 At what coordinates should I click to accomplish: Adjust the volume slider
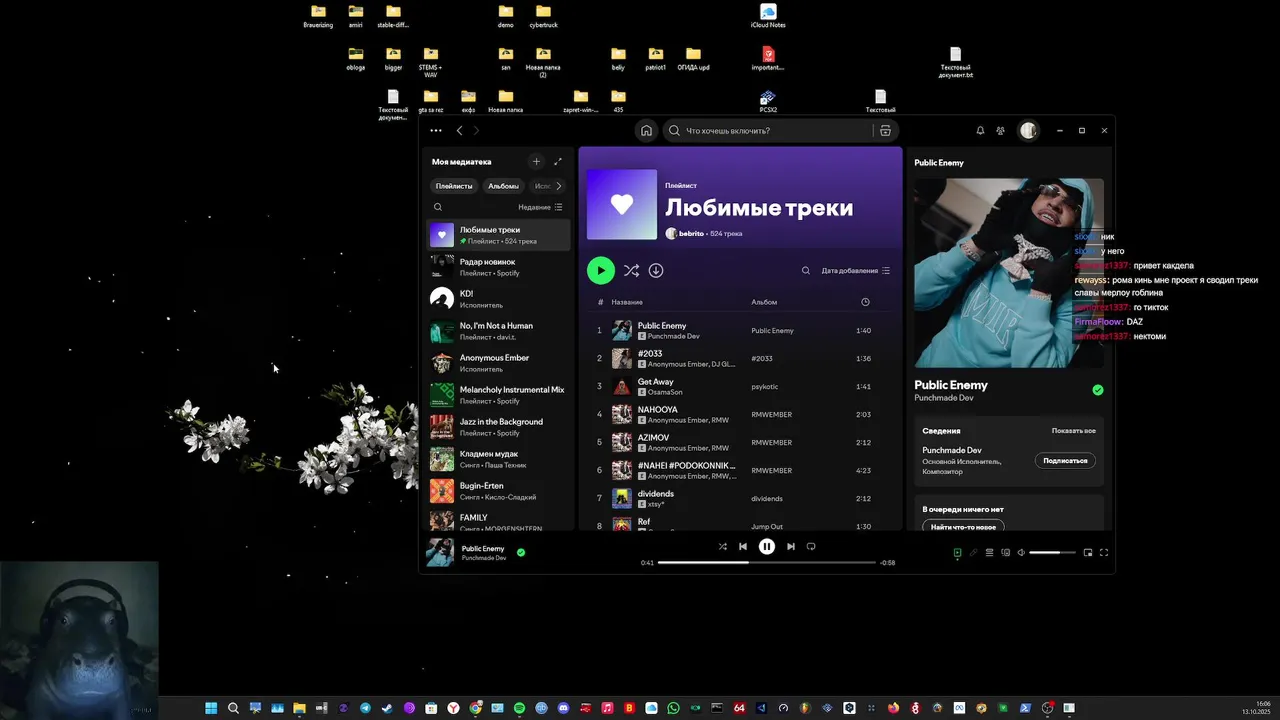(x=1052, y=553)
